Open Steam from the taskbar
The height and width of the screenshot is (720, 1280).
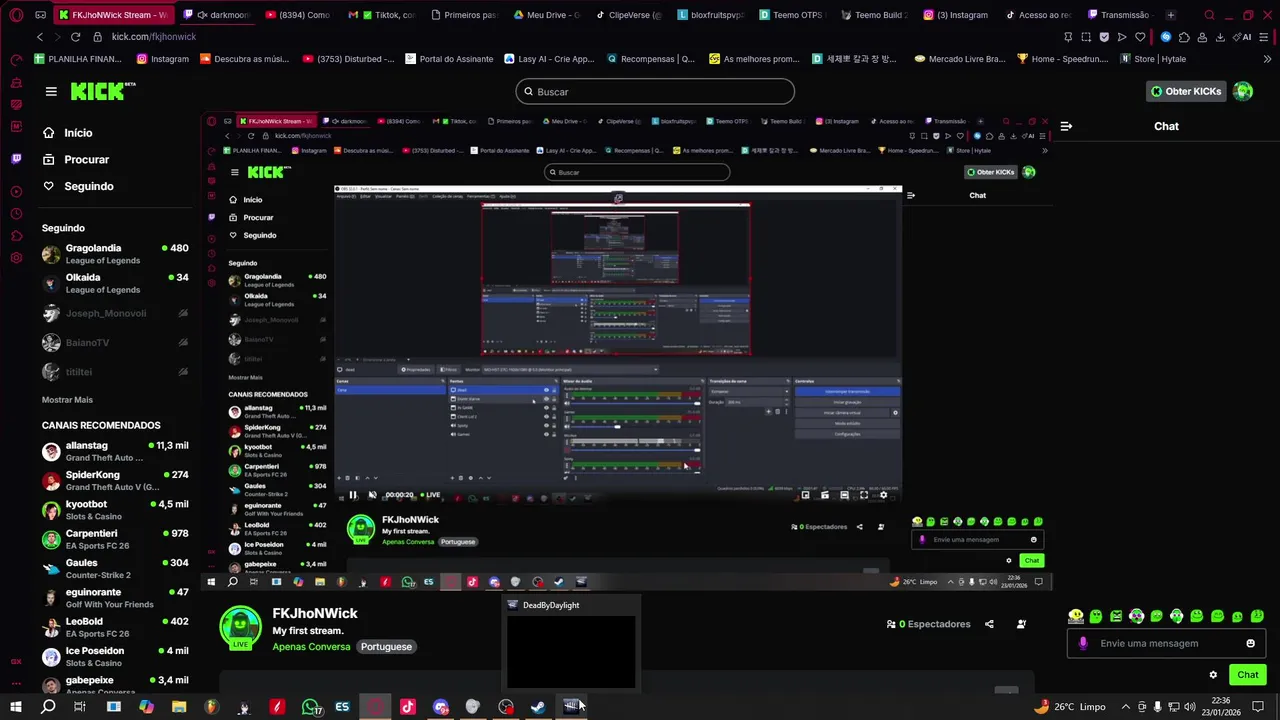tap(538, 707)
